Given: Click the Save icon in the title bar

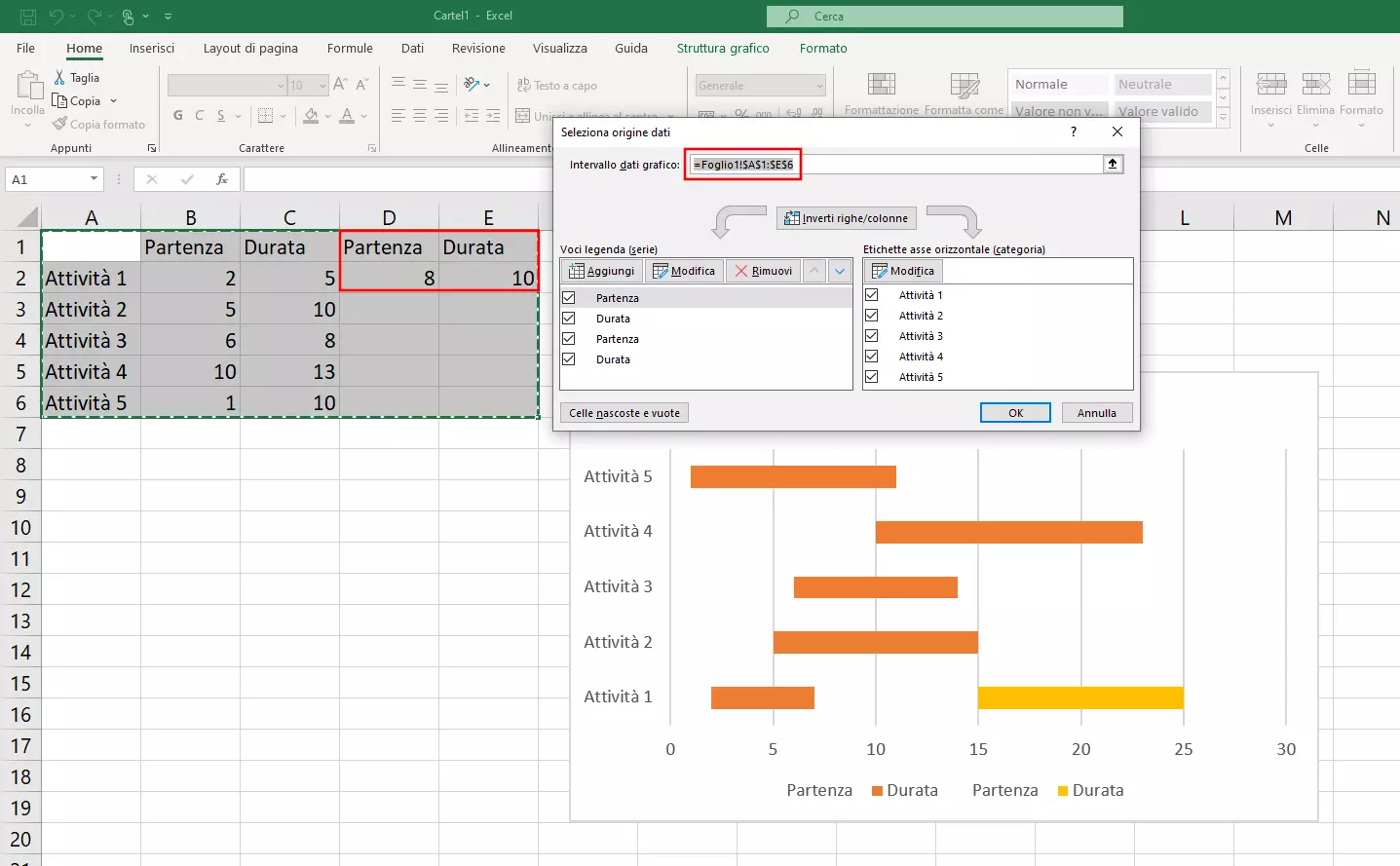Looking at the screenshot, I should tap(28, 16).
